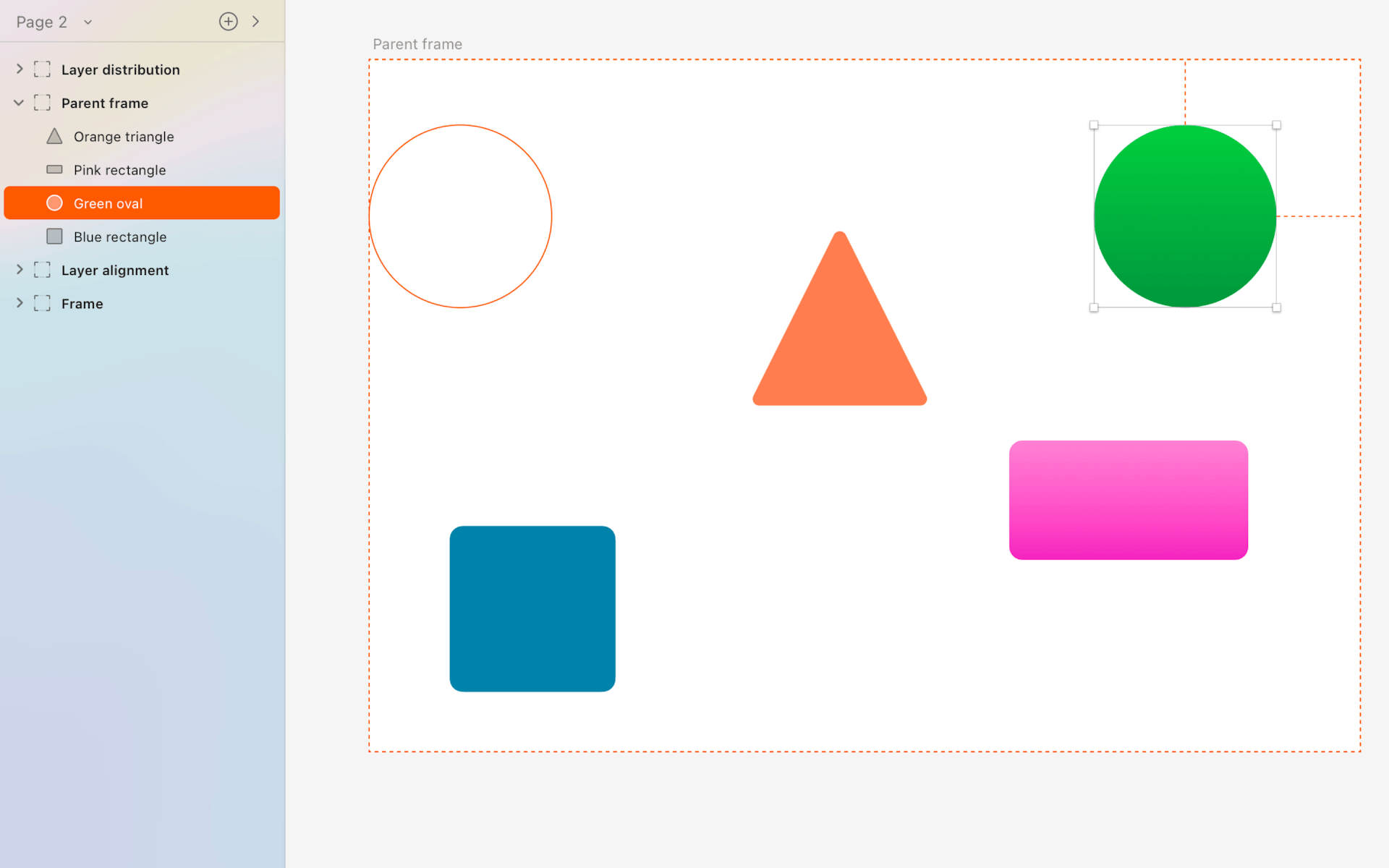Collapse the Parent frame group
The width and height of the screenshot is (1389, 868).
click(x=19, y=103)
